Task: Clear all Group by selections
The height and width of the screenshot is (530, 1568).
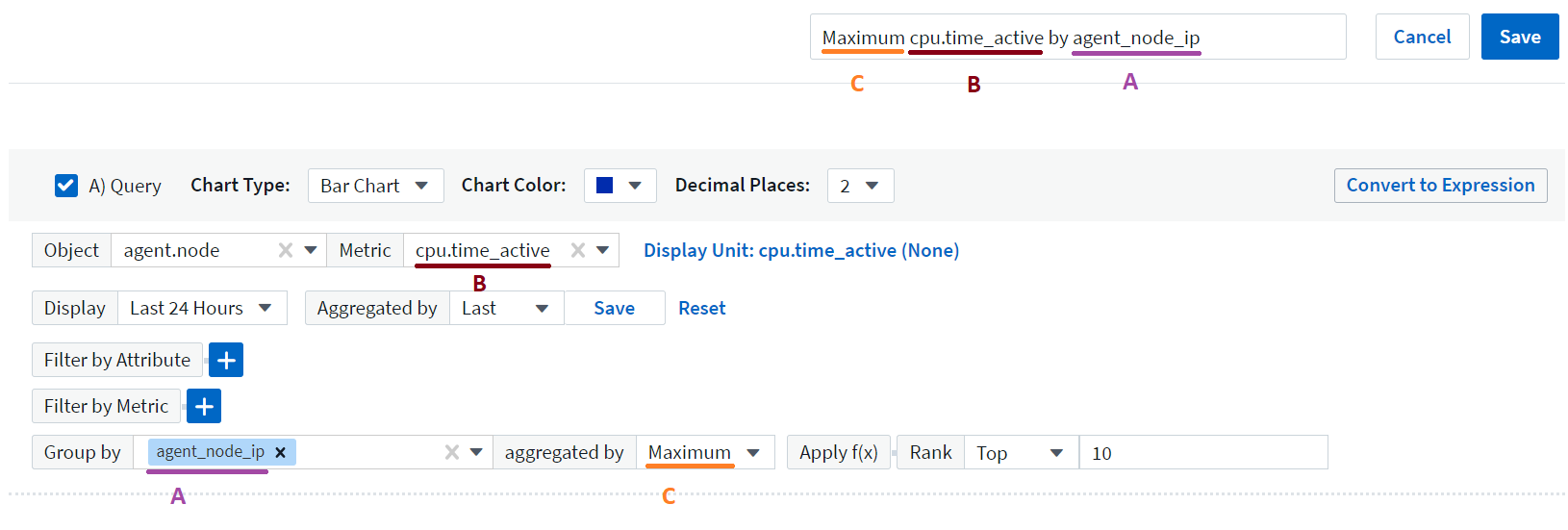Action: click(451, 452)
